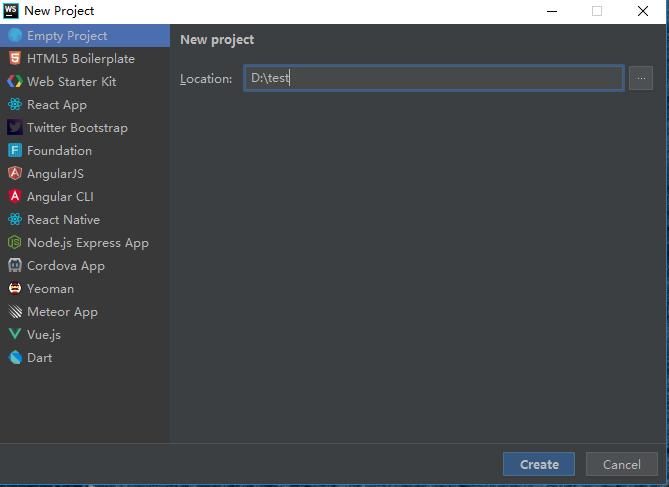Pick Cordova App from the list
This screenshot has height=487, width=669.
[65, 266]
